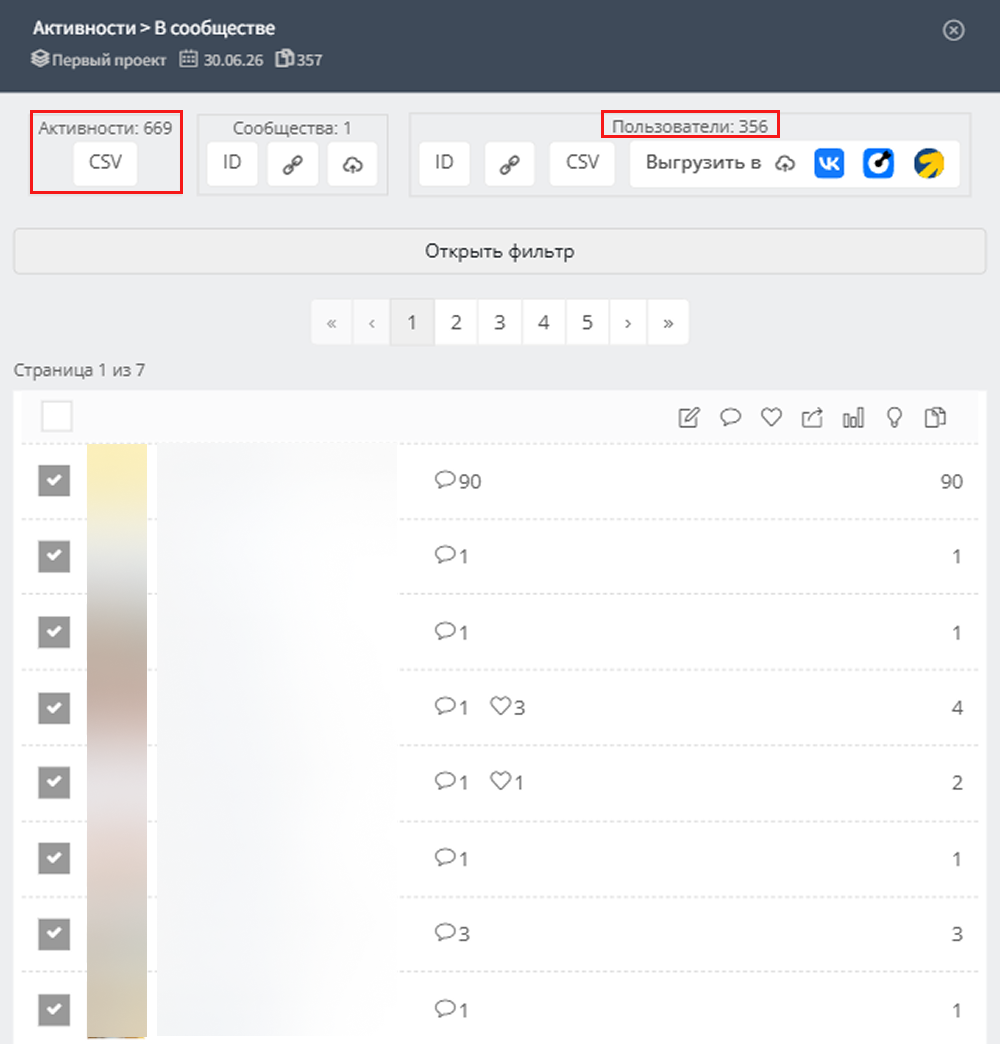
Task: Sort by likes using the heart icon
Action: click(771, 417)
